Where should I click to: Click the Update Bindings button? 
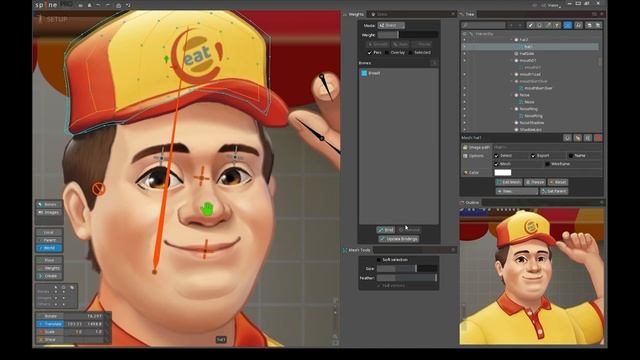pos(398,239)
